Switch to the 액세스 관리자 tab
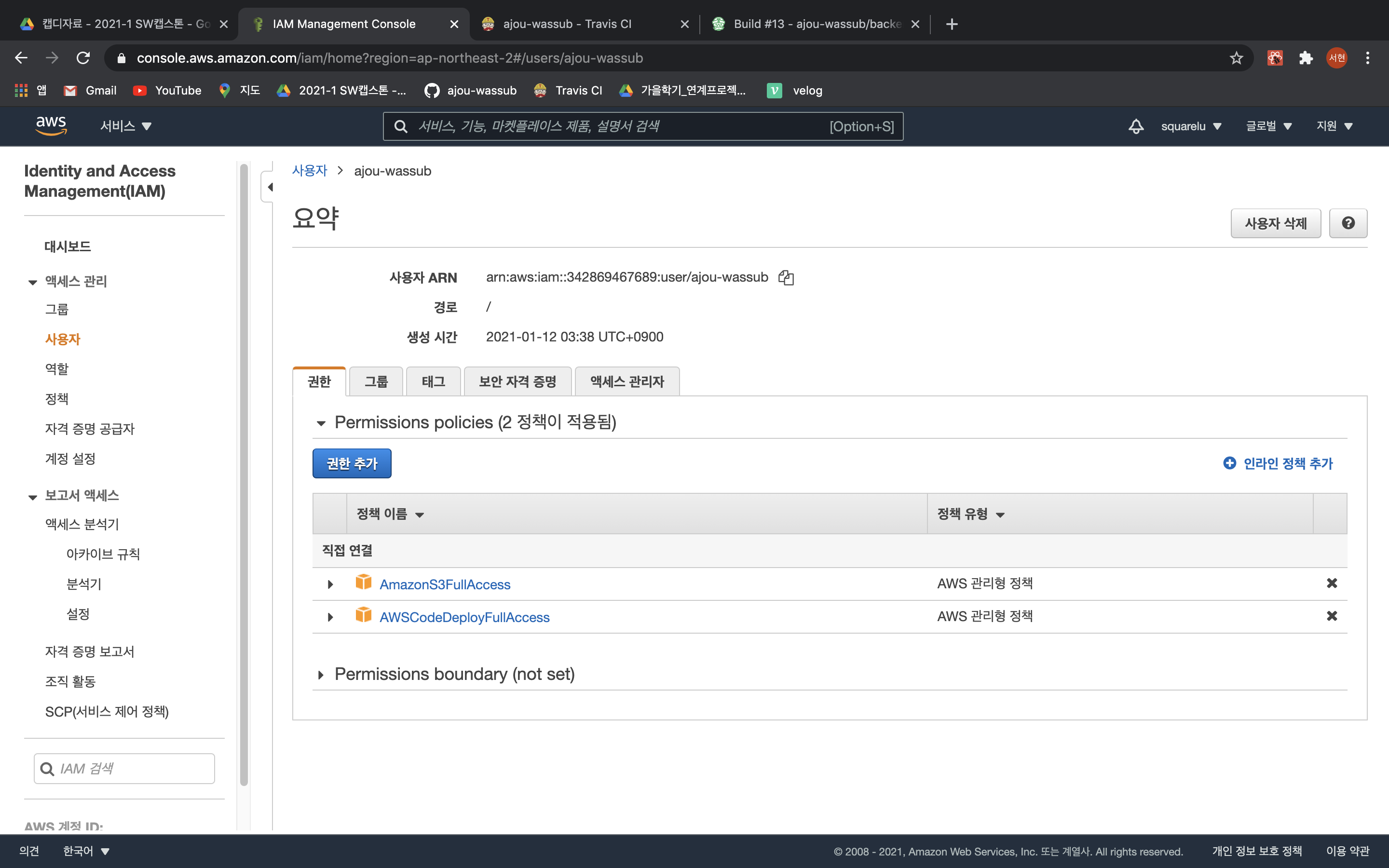Viewport: 1389px width, 868px height. pos(627,382)
